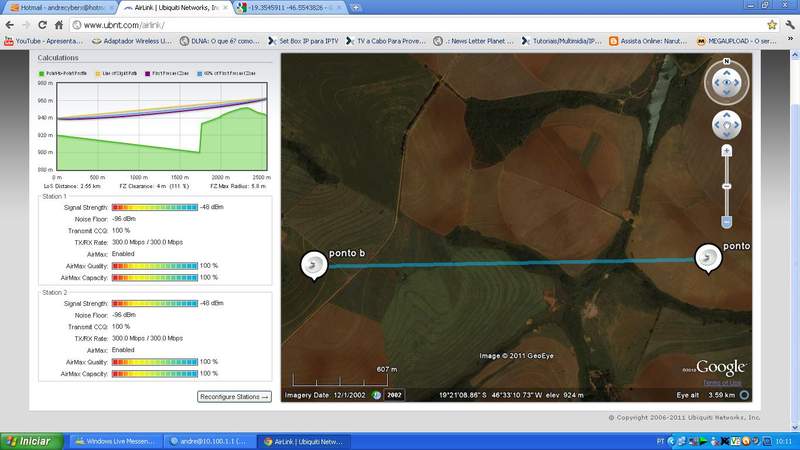
Task: Open the andre@10.100.1.1 taskbar window
Action: 210,441
